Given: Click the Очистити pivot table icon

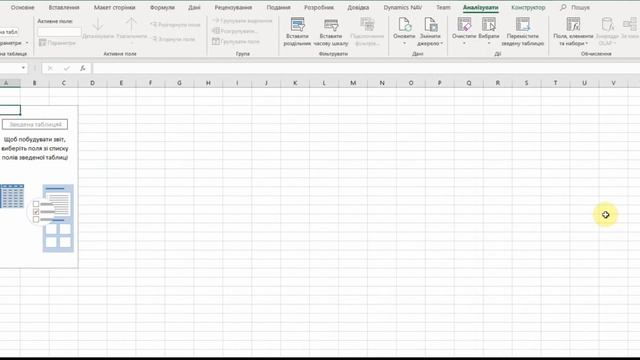Looking at the screenshot, I should click(464, 24).
